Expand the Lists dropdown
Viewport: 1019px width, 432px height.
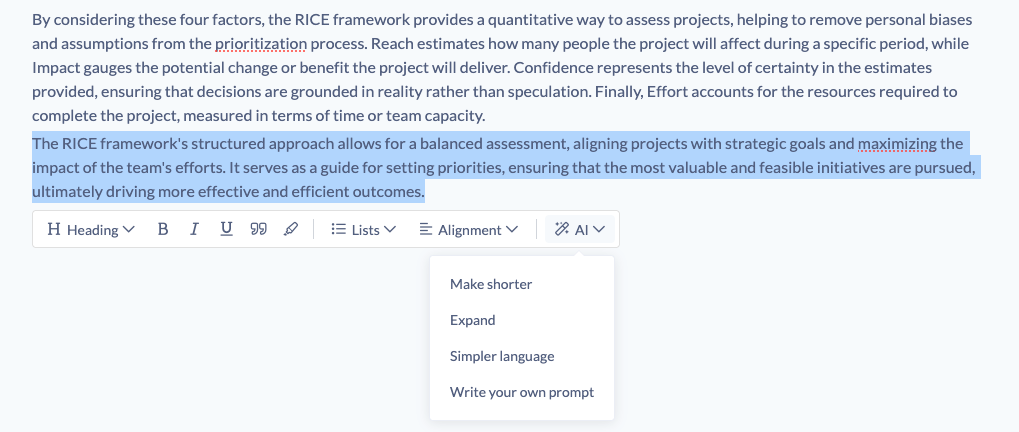[364, 230]
